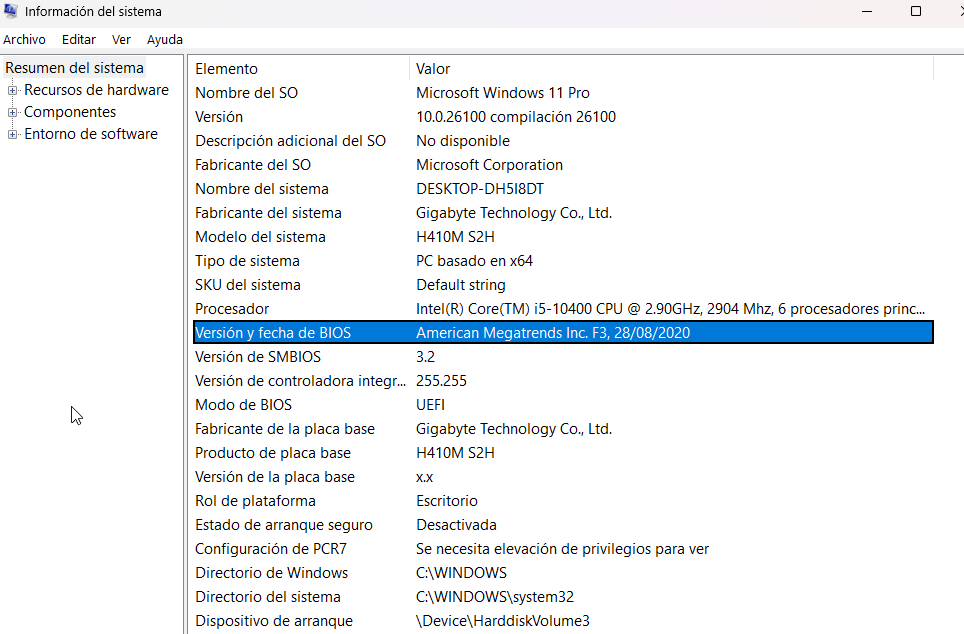Open the Archivo menu
This screenshot has width=964, height=634.
point(24,39)
